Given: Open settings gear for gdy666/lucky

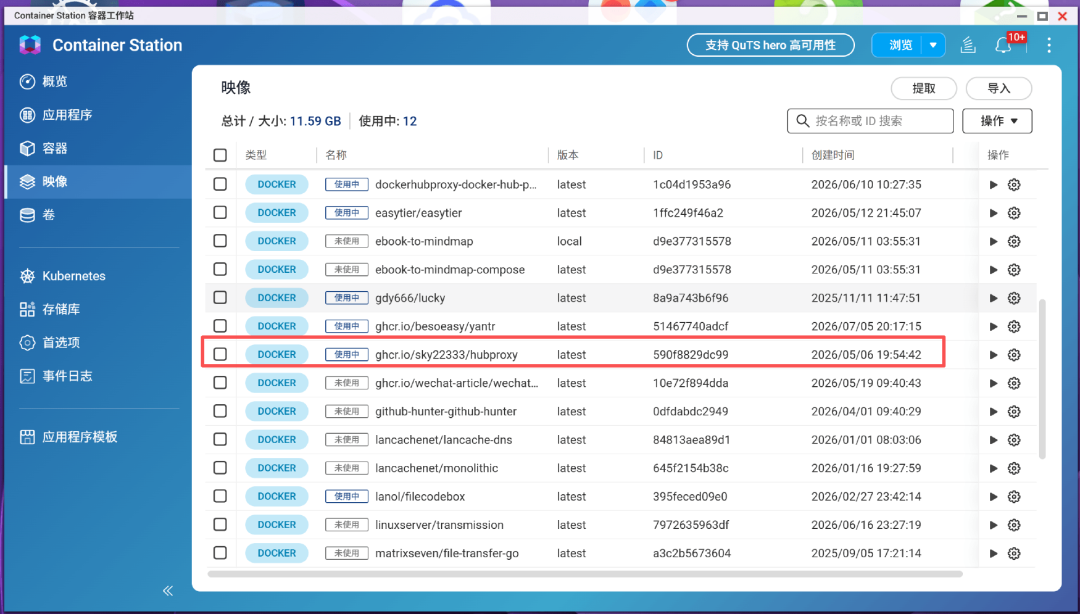Looking at the screenshot, I should coord(1014,298).
